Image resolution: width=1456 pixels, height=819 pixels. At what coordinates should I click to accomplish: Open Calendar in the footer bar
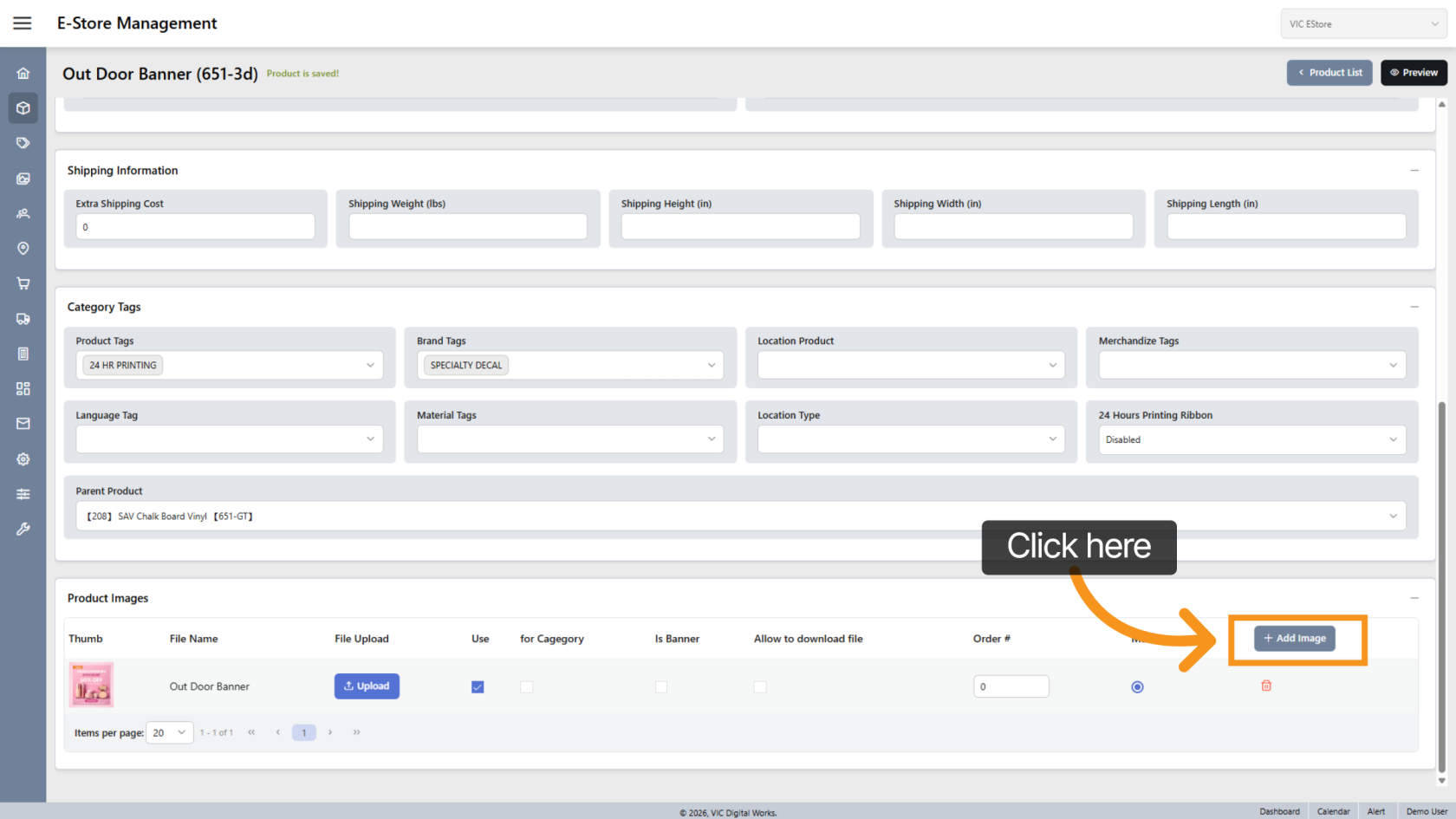1333,811
